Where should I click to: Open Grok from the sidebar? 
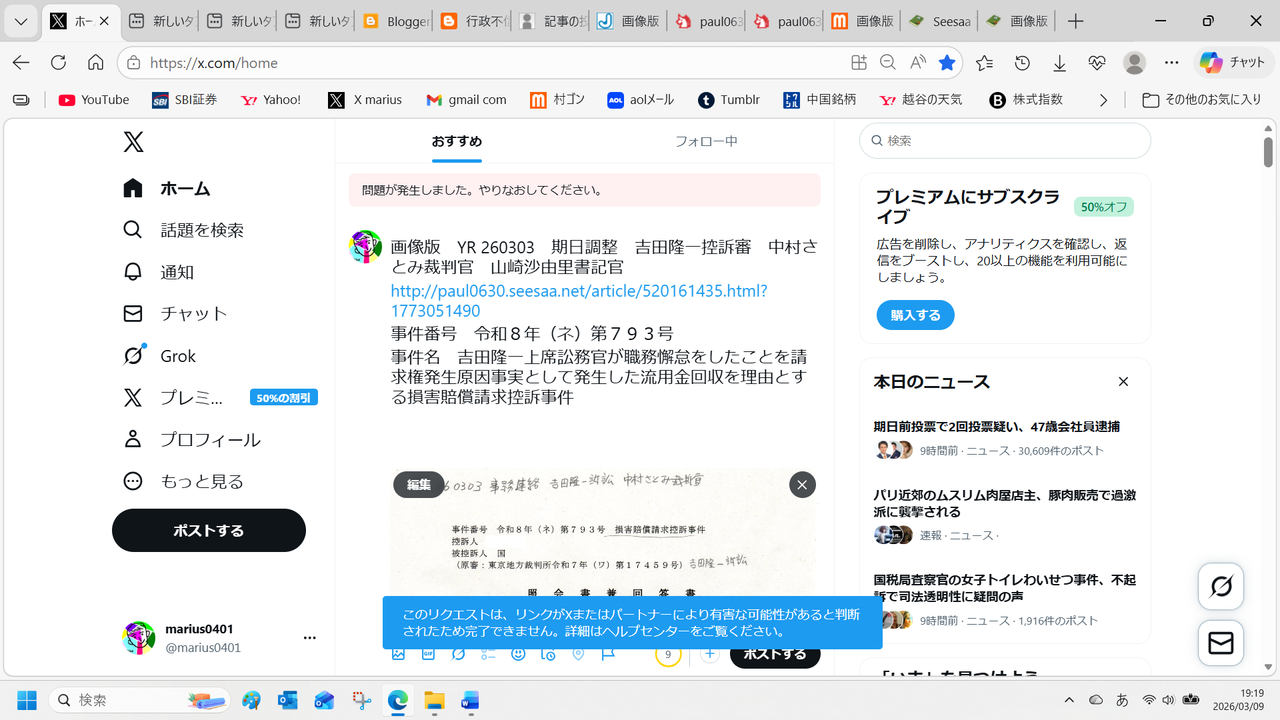(x=159, y=356)
